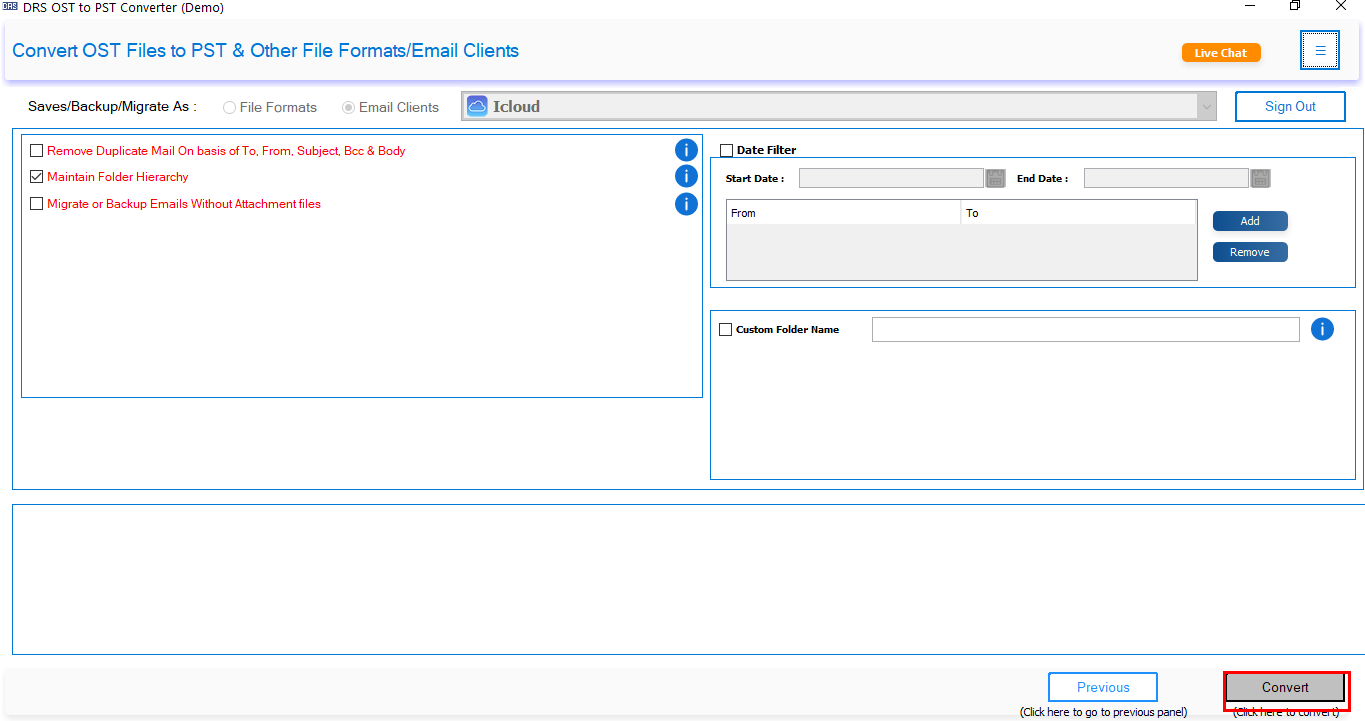Screen dimensions: 1365x721
Task: Click info icon for Migrate Without Attachment
Action: point(686,204)
